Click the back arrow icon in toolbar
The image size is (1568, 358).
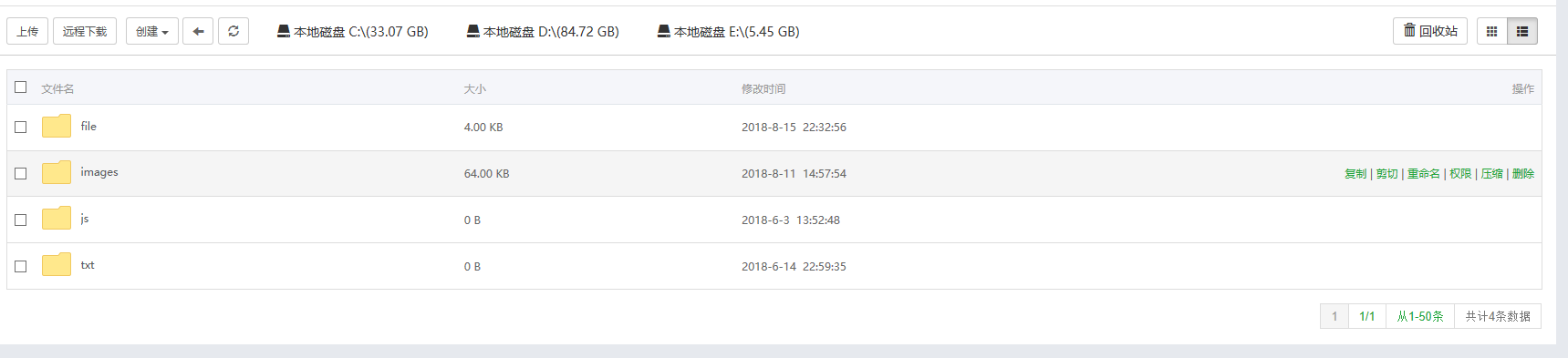point(198,31)
